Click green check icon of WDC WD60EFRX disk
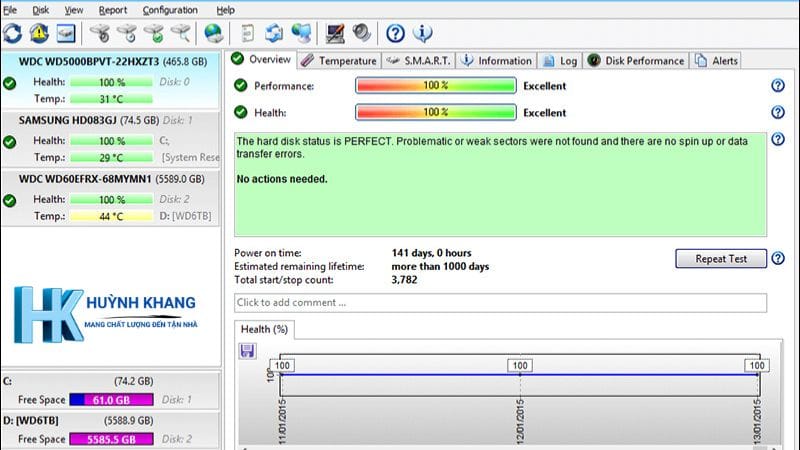Viewport: 800px width, 450px height. (9, 201)
